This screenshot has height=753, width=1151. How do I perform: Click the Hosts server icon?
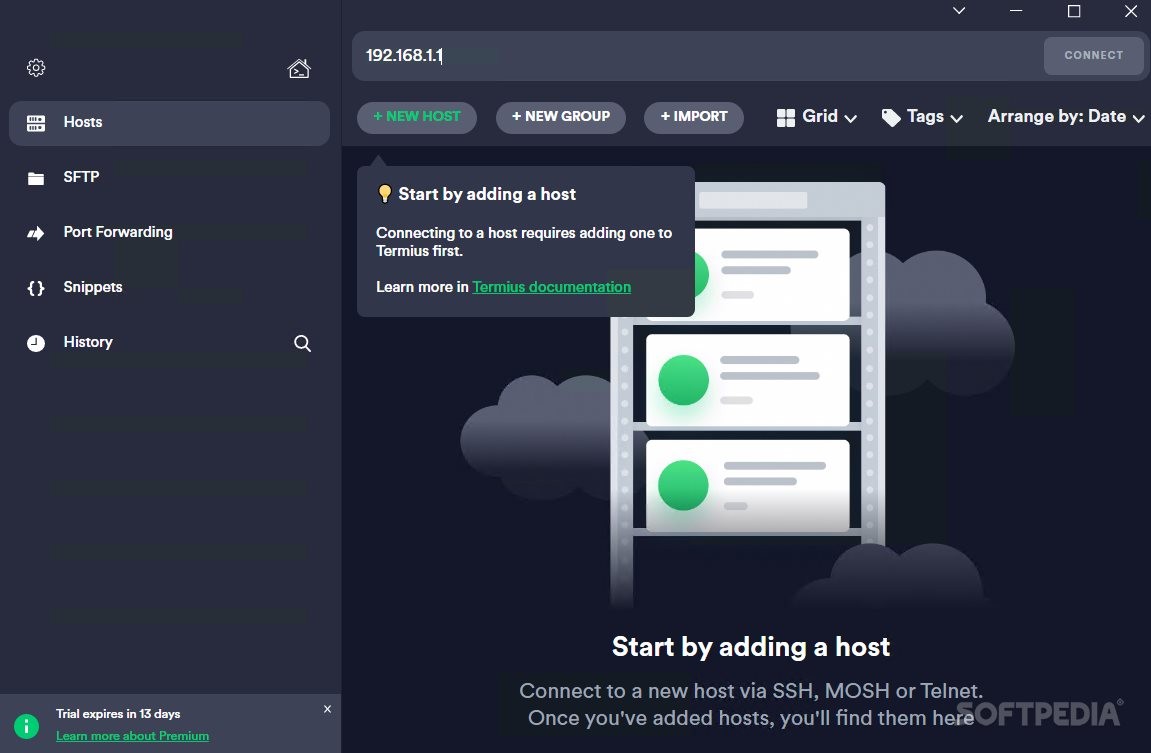[36, 123]
